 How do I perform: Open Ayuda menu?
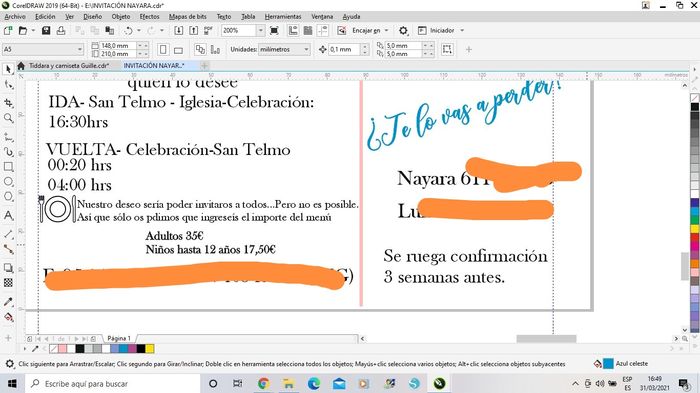click(351, 17)
